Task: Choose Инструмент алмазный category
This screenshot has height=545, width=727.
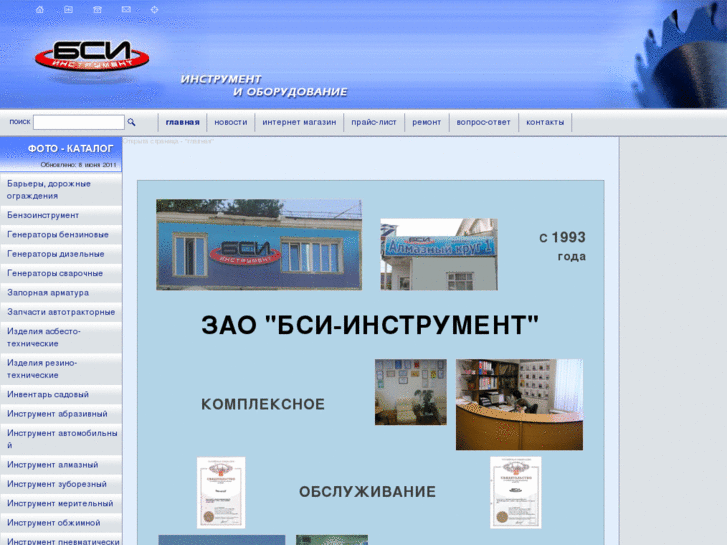Action: (x=61, y=465)
